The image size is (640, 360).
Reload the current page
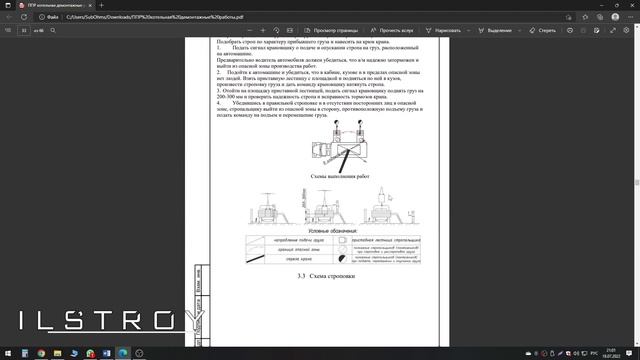24,17
